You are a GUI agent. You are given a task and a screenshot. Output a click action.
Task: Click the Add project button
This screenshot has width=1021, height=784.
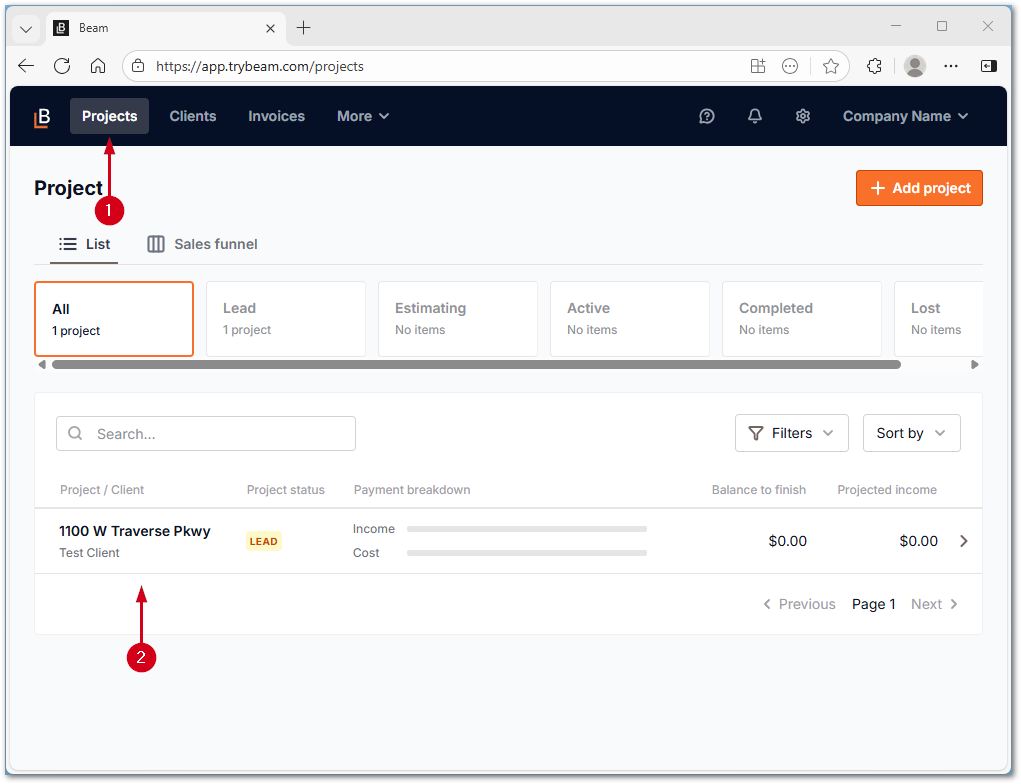919,188
